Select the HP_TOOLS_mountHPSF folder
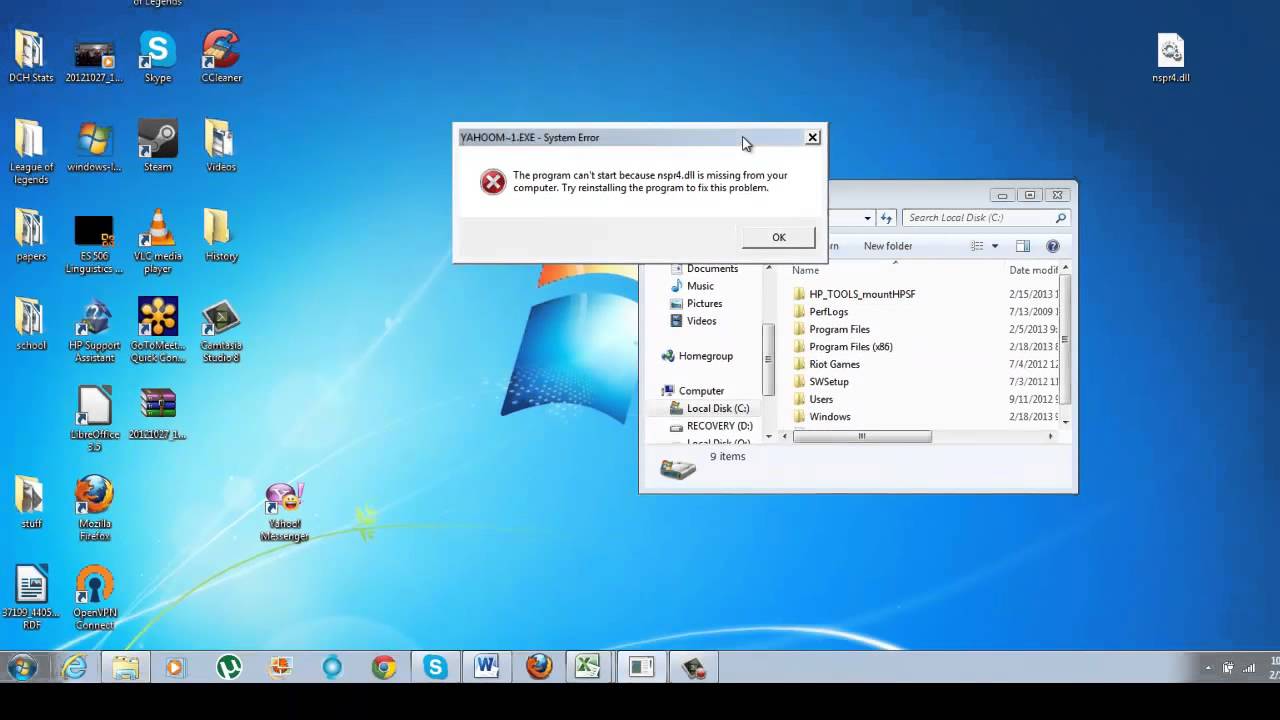This screenshot has width=1280, height=720. point(862,294)
